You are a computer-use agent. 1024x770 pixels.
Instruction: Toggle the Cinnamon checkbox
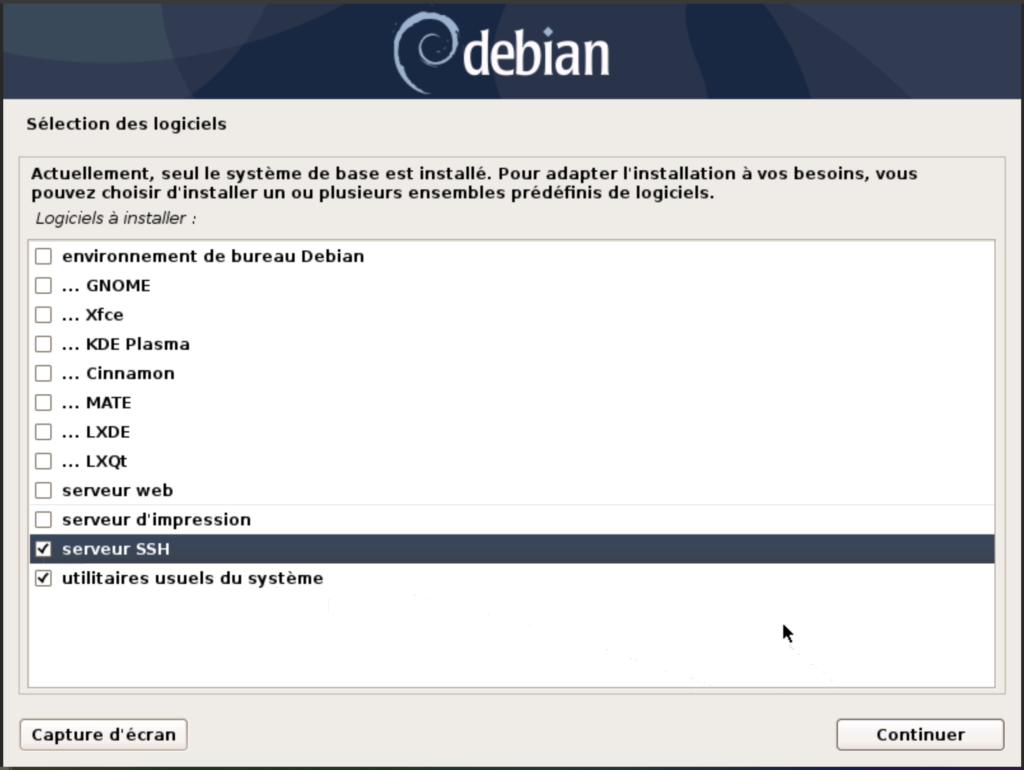tap(43, 374)
